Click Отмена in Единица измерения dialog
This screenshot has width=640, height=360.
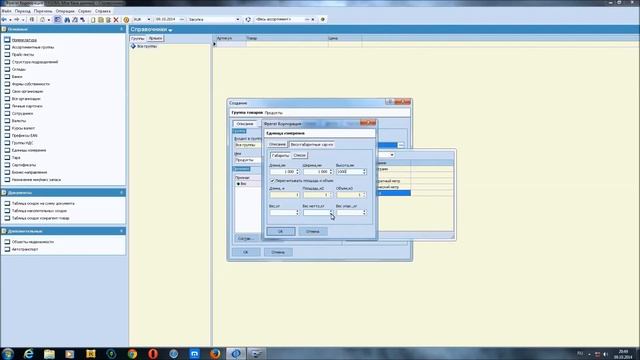313,231
